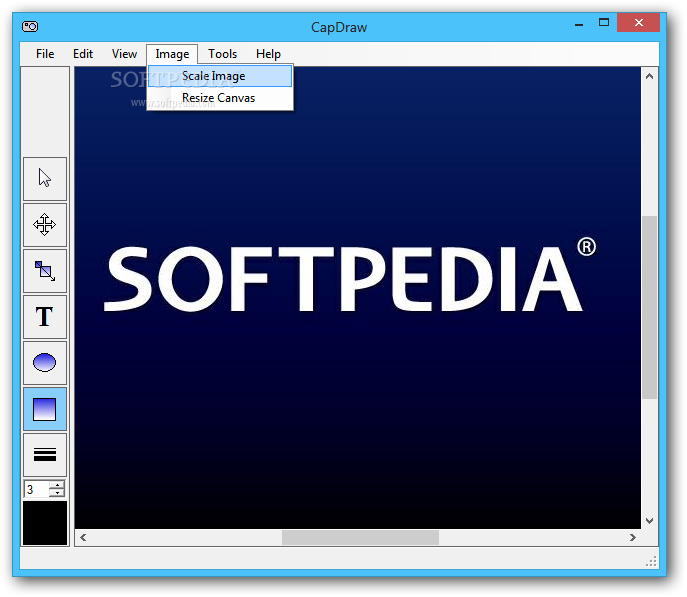The width and height of the screenshot is (687, 597).
Task: Decrease the line width value
Action: (x=57, y=493)
